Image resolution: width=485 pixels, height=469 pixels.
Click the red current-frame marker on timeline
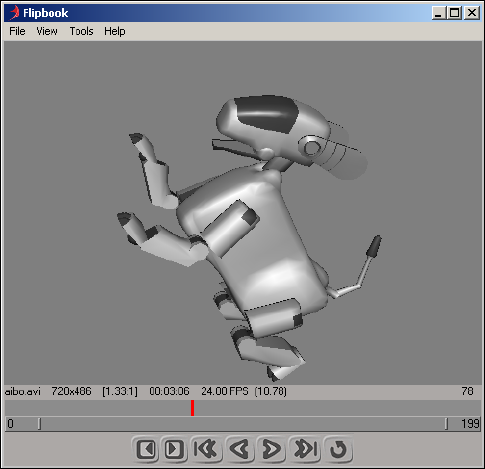(x=192, y=408)
